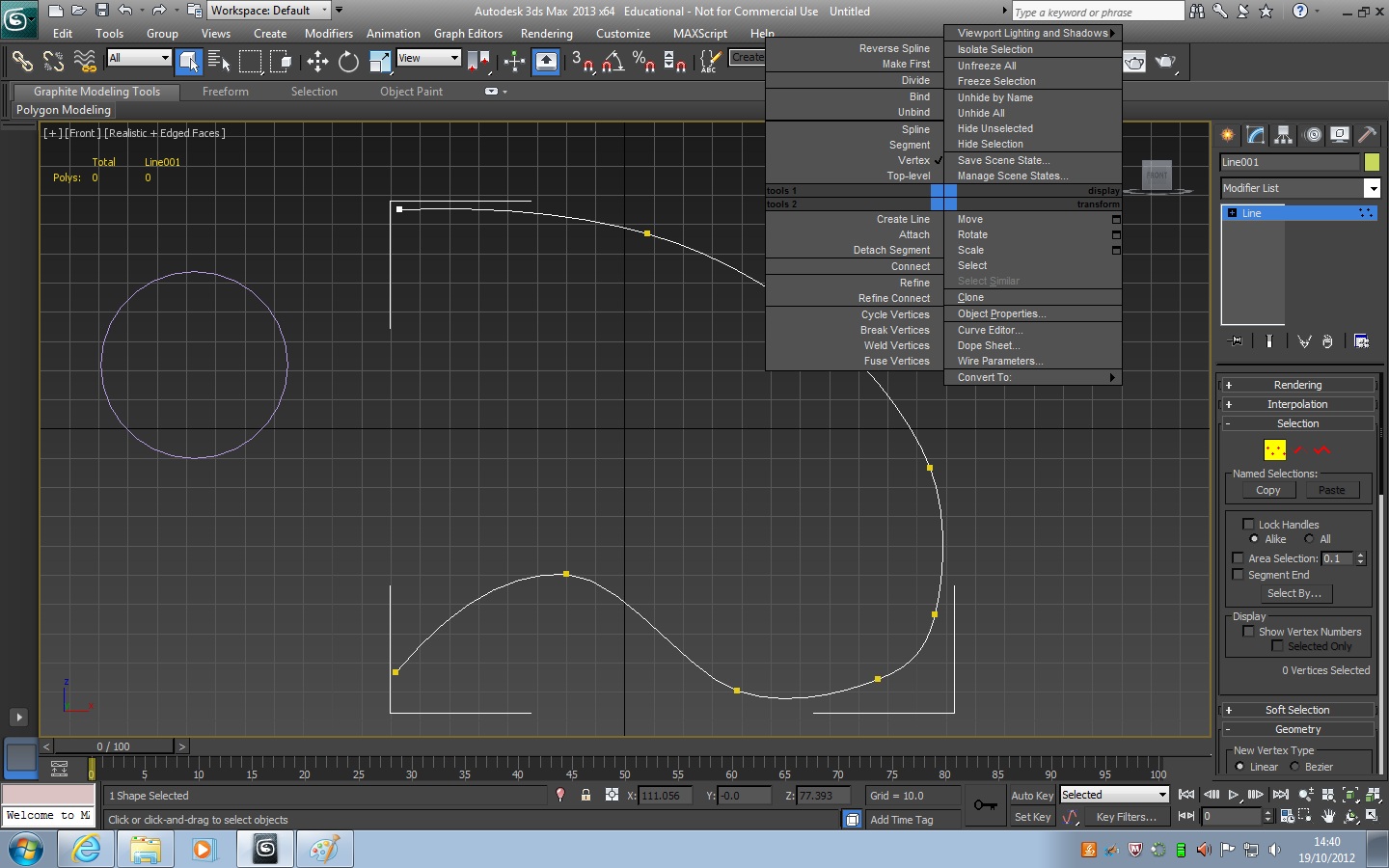The width and height of the screenshot is (1389, 868).
Task: Select the Select and Move tool
Action: (317, 62)
